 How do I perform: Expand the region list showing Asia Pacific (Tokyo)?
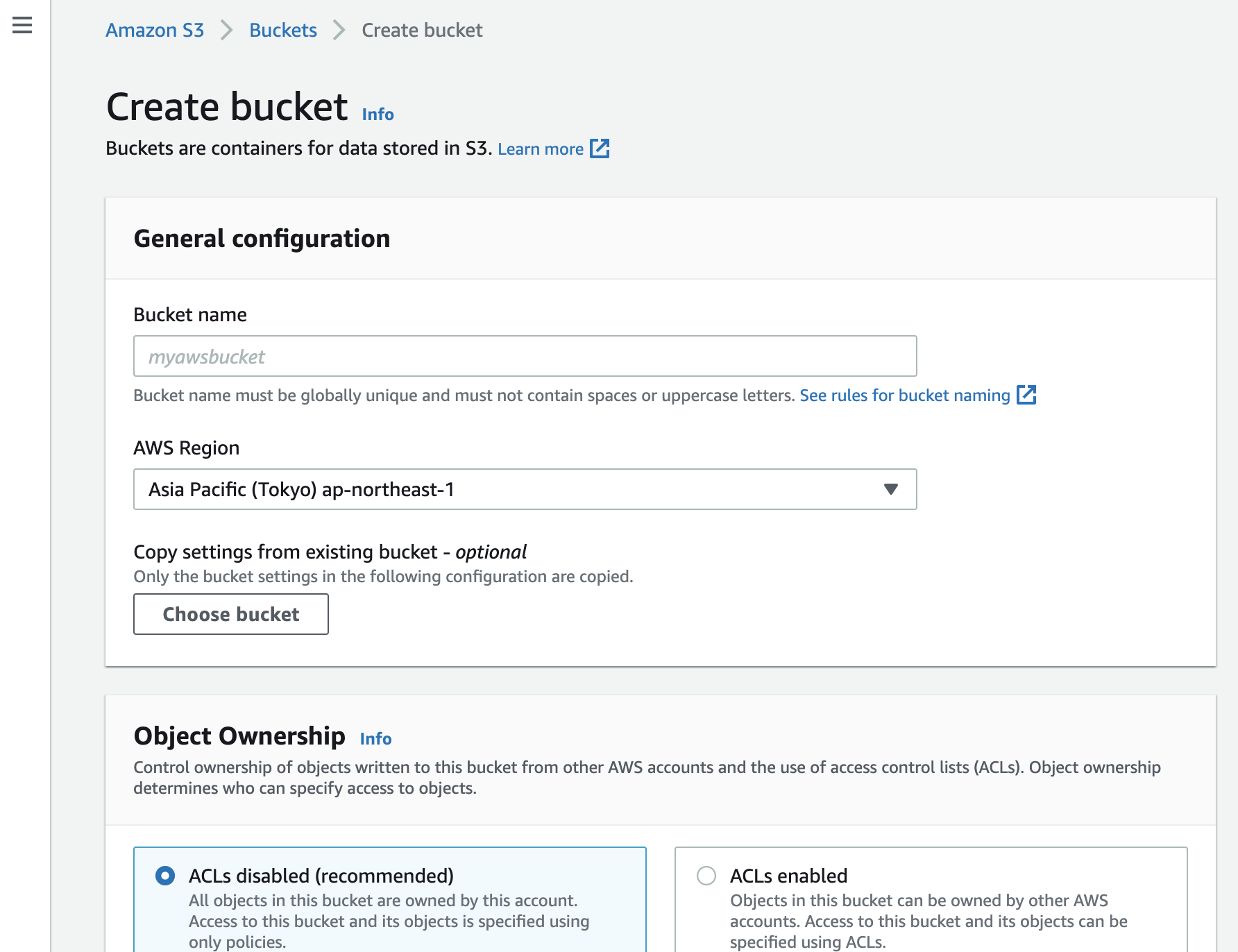pos(525,489)
